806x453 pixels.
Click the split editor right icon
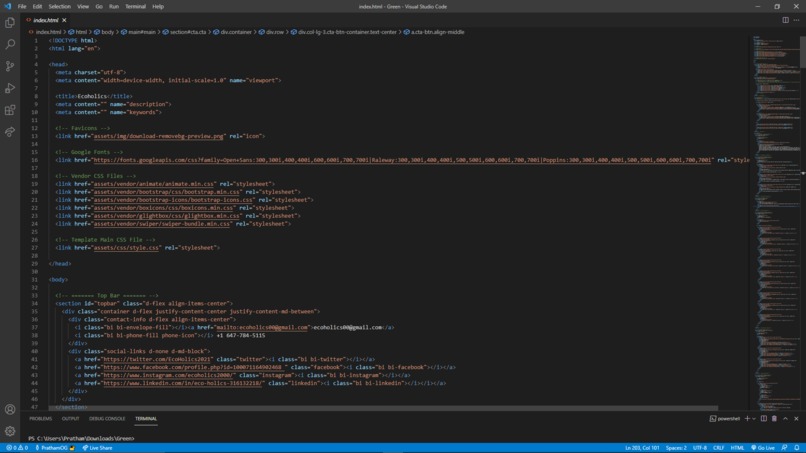(785, 20)
